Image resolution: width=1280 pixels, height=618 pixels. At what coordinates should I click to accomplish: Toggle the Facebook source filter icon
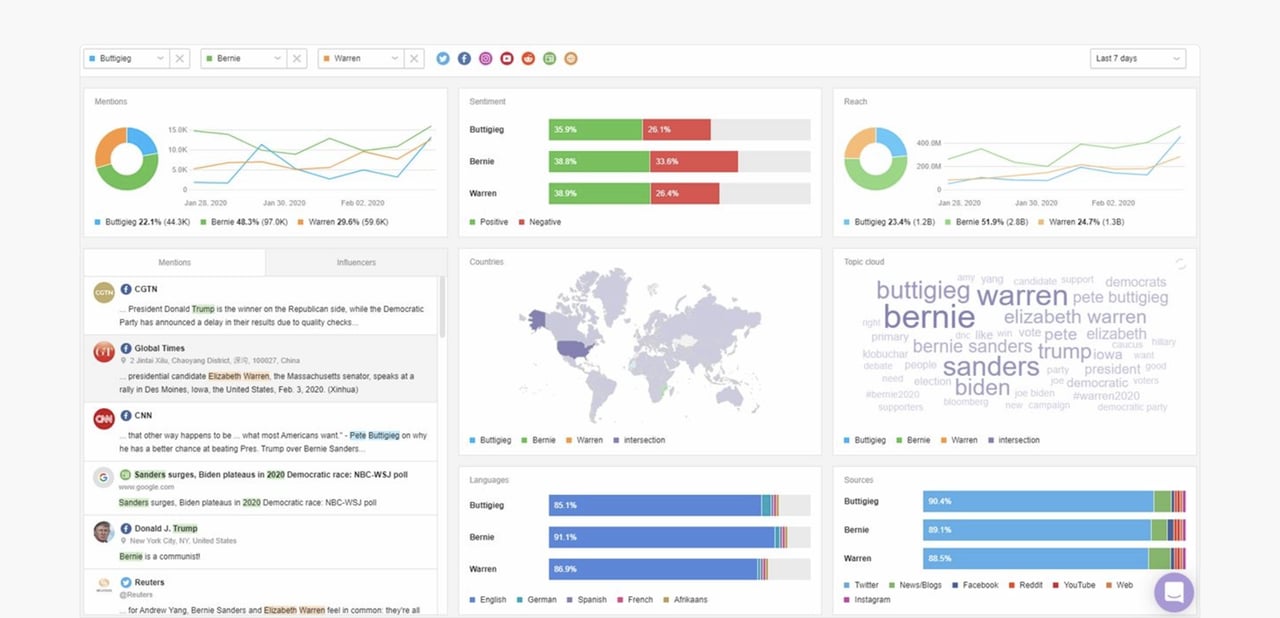(464, 58)
